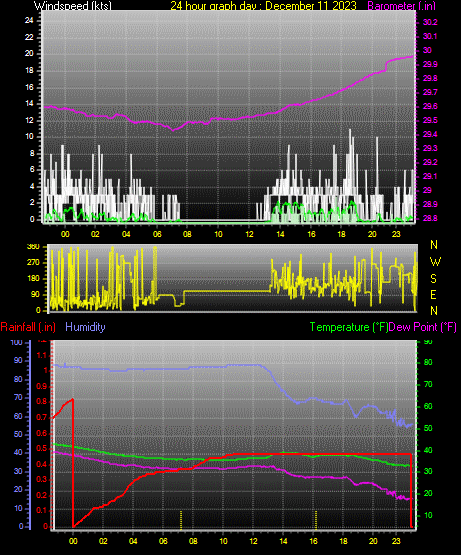The image size is (461, 555).
Task: Select the 180 degree wind direction value
Action: pyautogui.click(x=33, y=279)
